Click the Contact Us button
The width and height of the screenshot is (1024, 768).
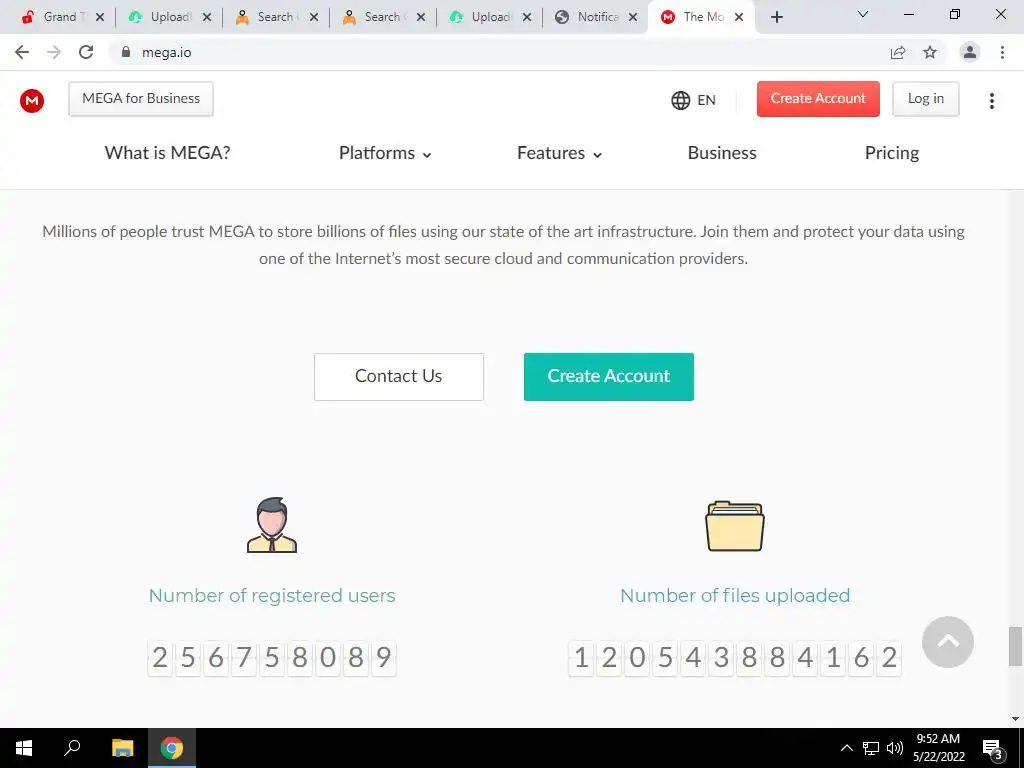coord(398,377)
